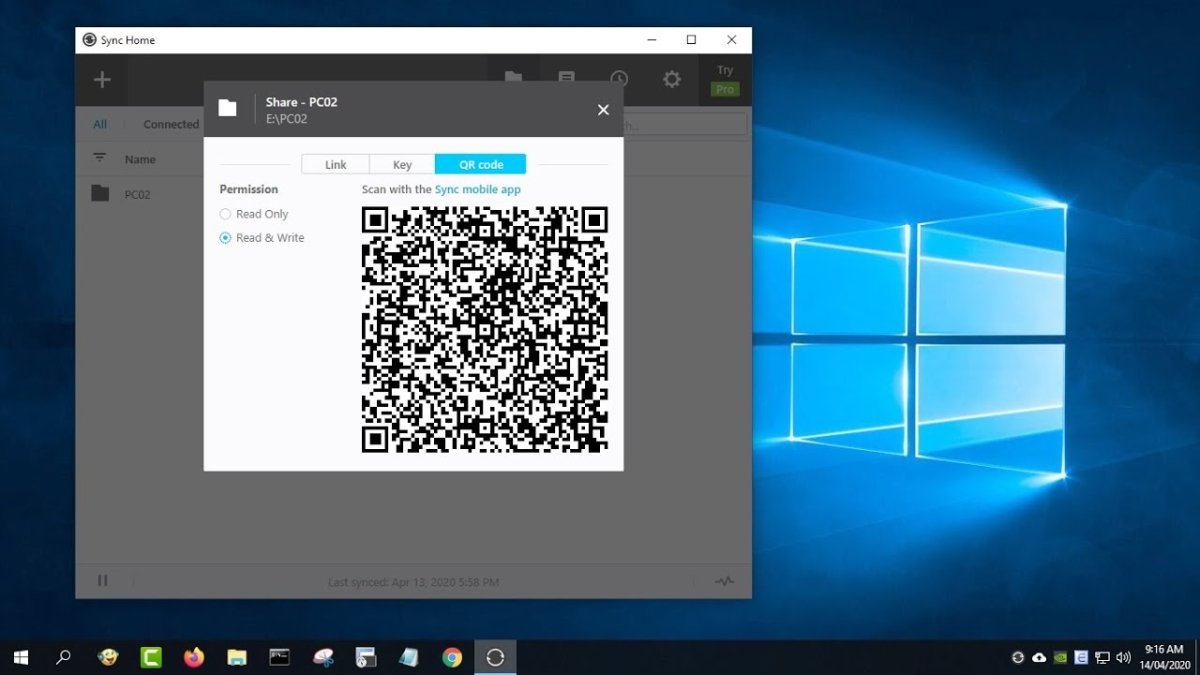Screen dimensions: 1200x675
Task: Click the E:\PC02 path text
Action: tap(286, 119)
